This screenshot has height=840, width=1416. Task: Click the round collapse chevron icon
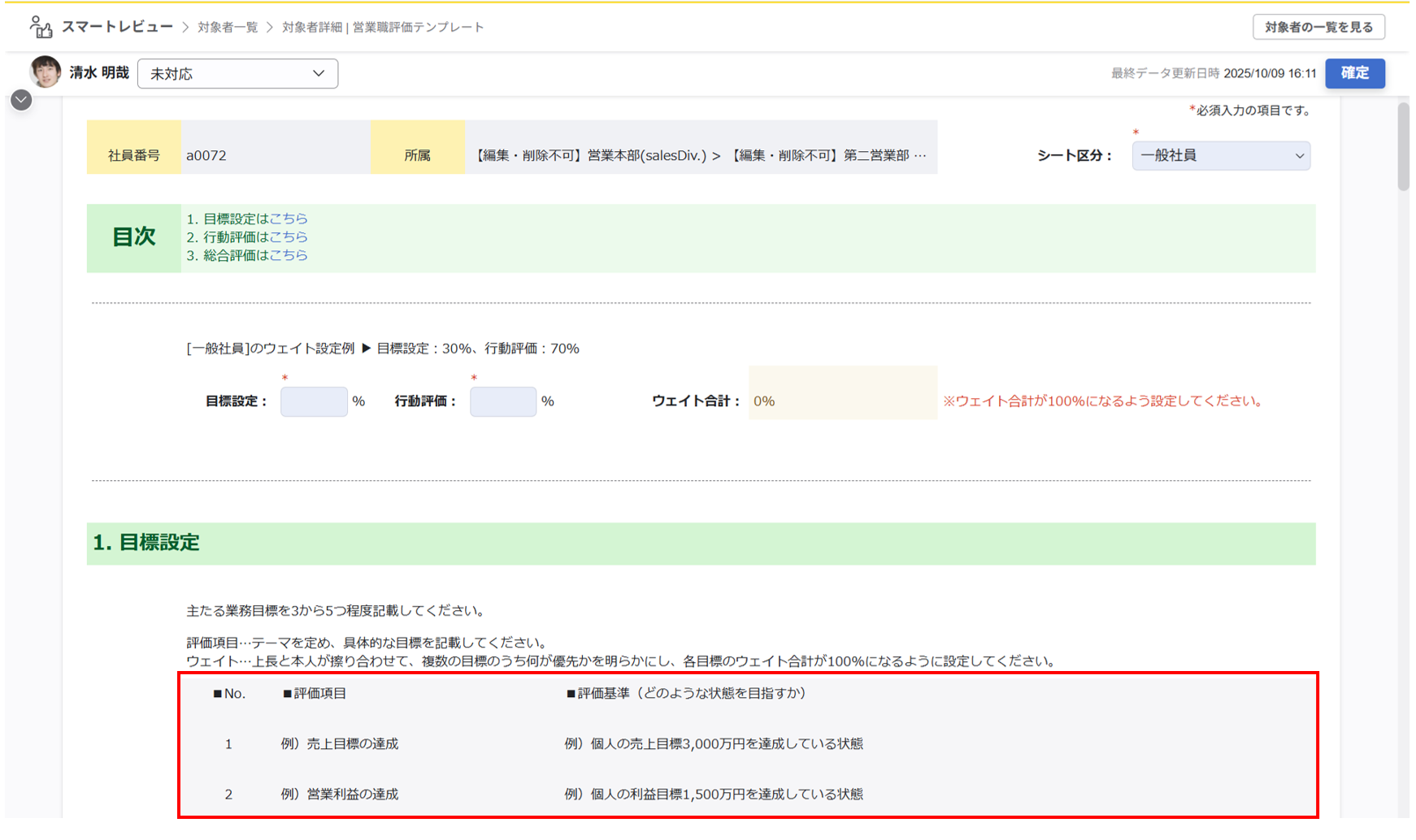[21, 100]
